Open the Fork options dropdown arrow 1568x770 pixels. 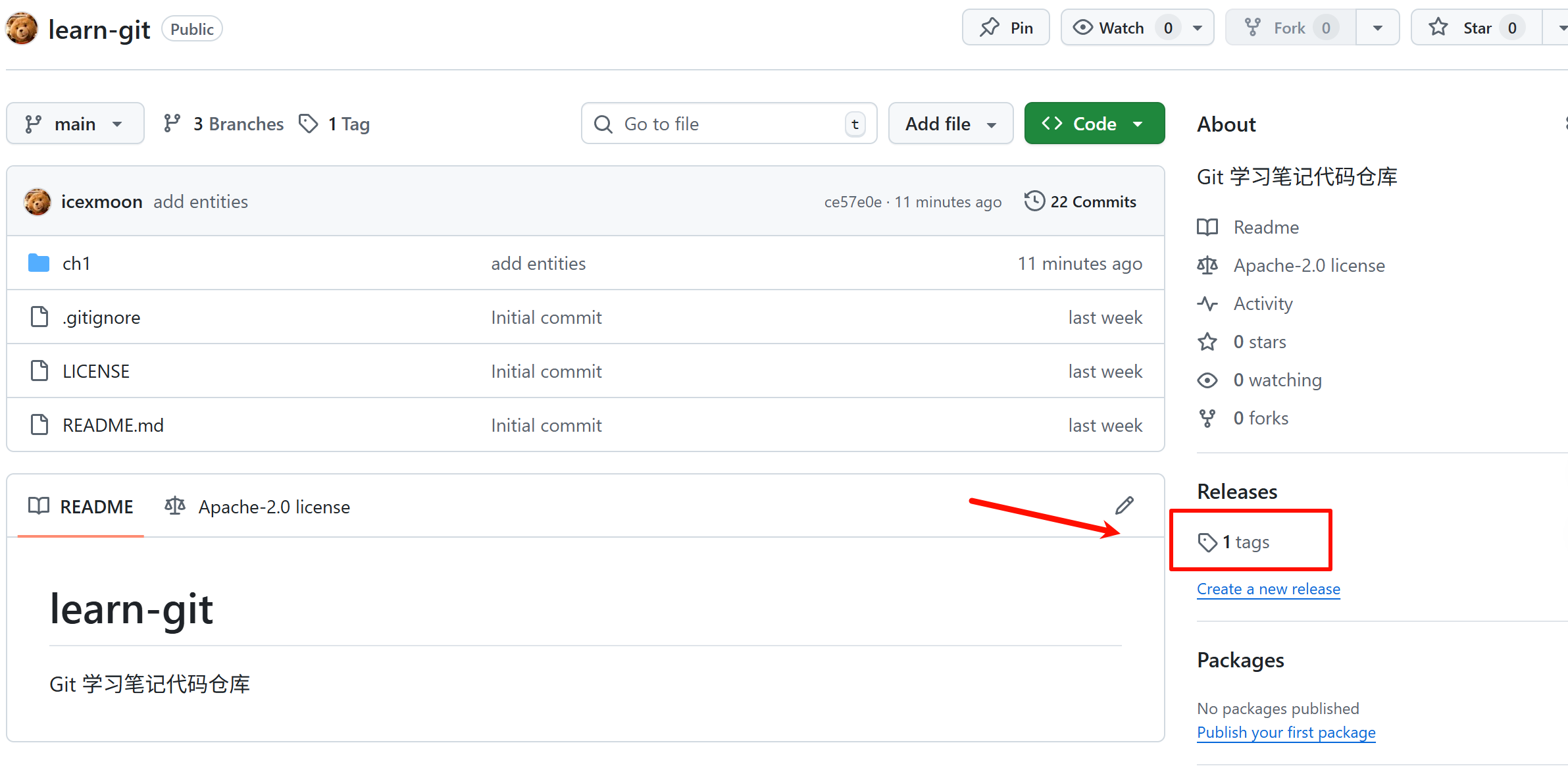(1377, 28)
